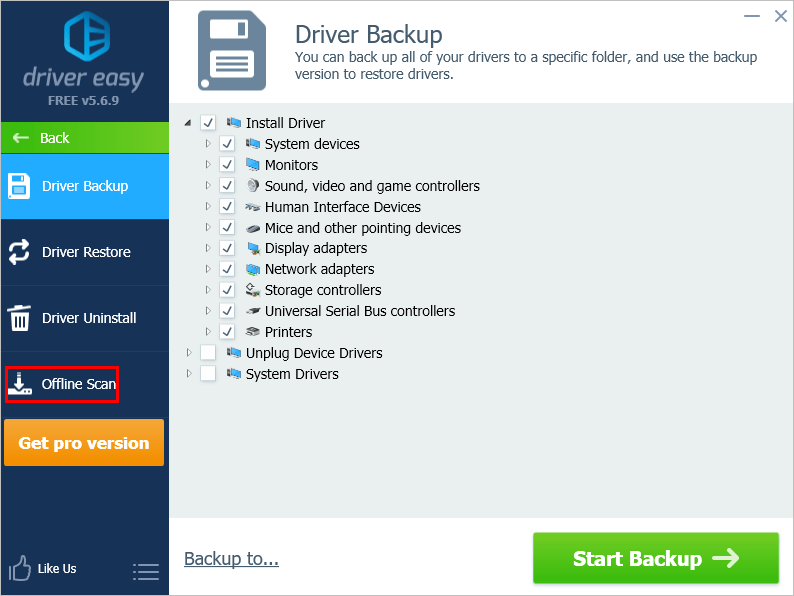The width and height of the screenshot is (794, 596).
Task: Uncheck Universal Serial Bus controllers checkbox
Action: 227,310
